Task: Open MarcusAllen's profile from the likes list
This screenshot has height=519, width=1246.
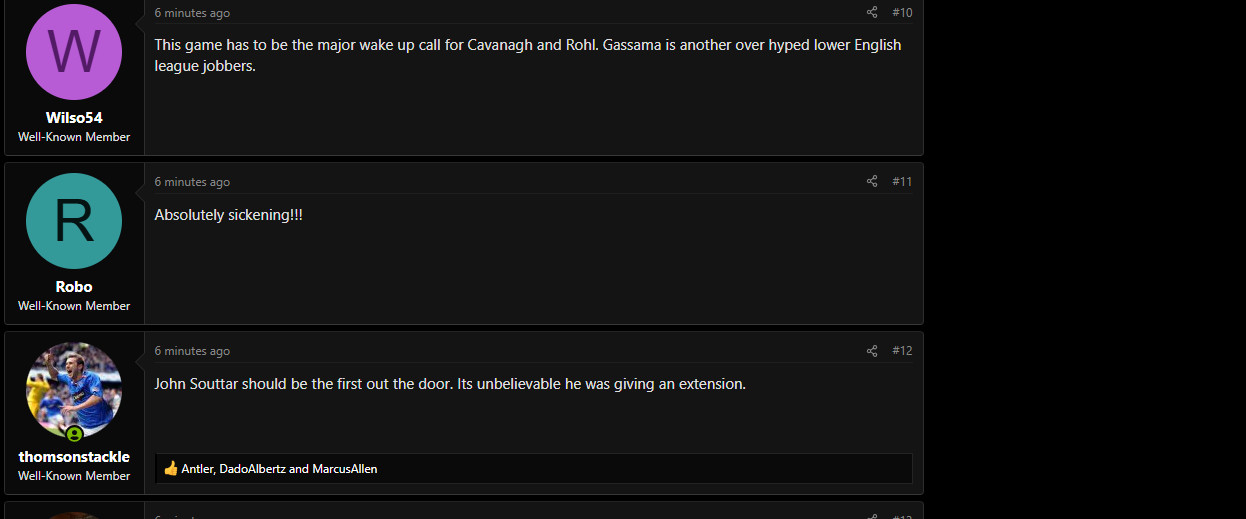Action: [x=345, y=469]
